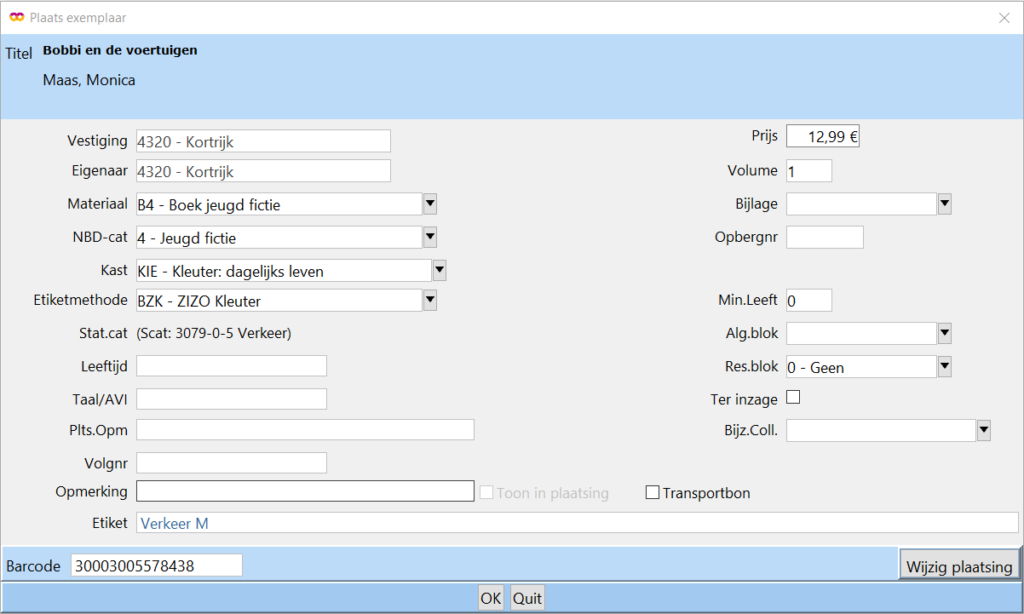Screen dimensions: 1024x614
Task: Close the Plaats exemplaar window
Action: click(x=1004, y=17)
